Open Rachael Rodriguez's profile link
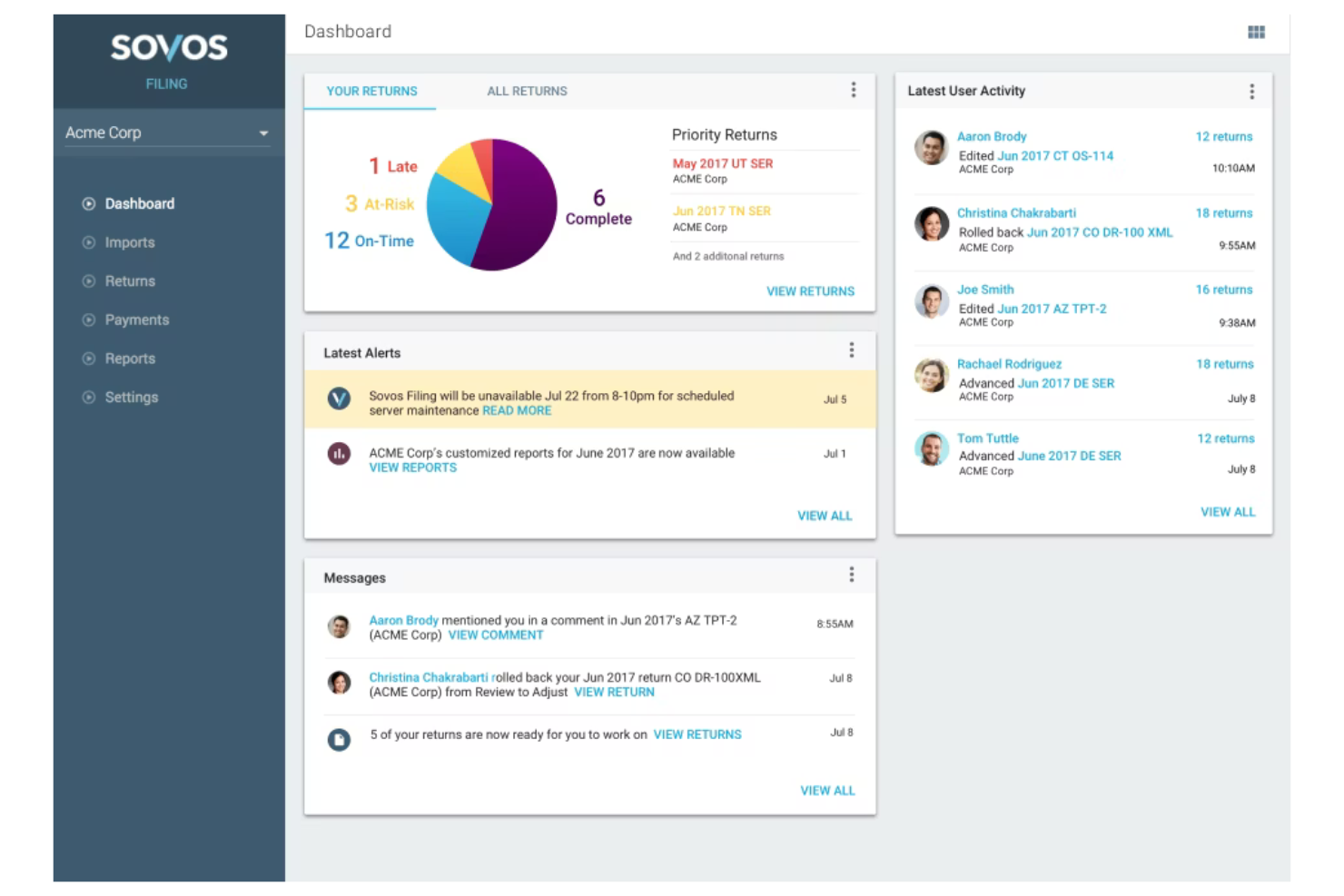 click(x=1009, y=364)
